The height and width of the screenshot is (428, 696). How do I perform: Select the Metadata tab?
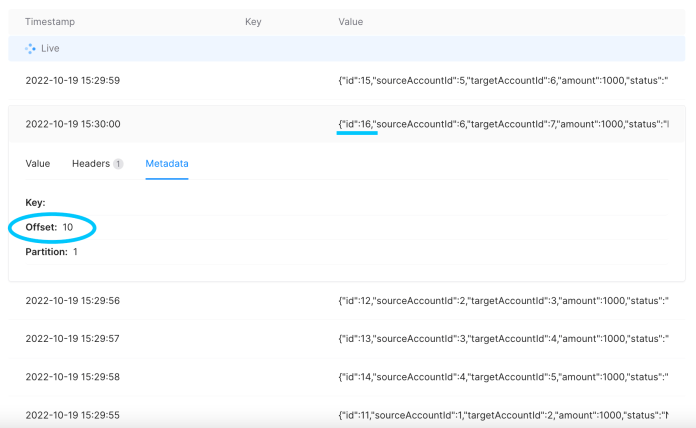(167, 163)
